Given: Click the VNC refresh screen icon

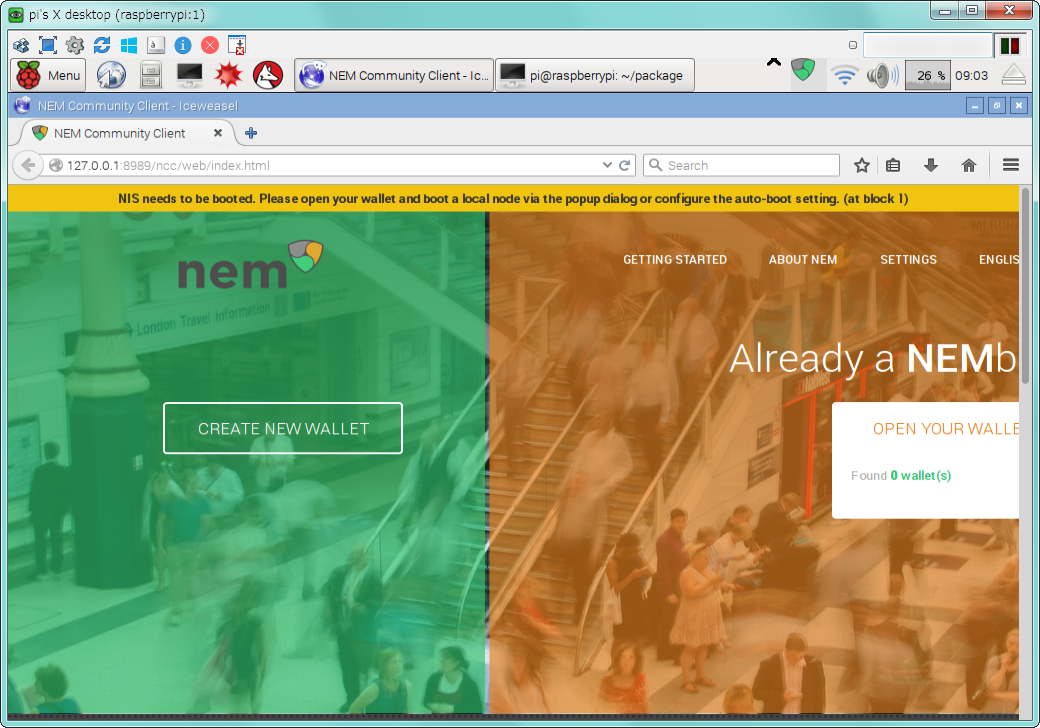Looking at the screenshot, I should click(x=102, y=45).
